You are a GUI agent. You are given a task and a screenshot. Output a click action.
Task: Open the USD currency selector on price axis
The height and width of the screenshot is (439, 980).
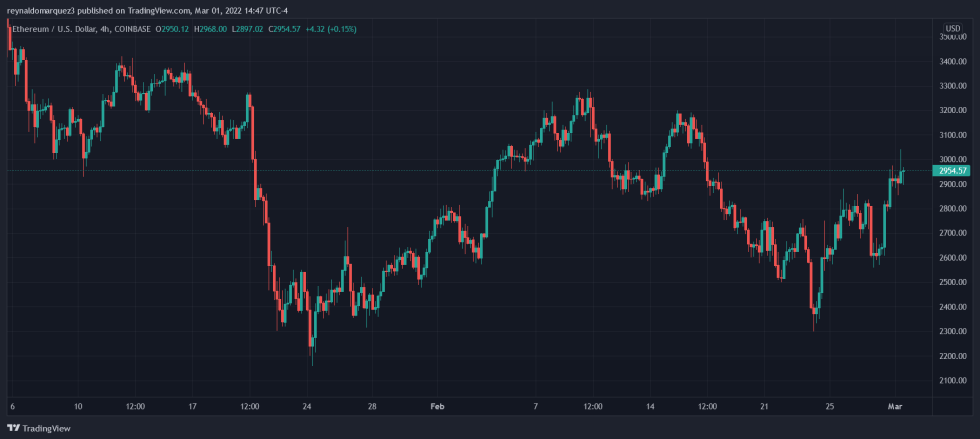[x=952, y=28]
